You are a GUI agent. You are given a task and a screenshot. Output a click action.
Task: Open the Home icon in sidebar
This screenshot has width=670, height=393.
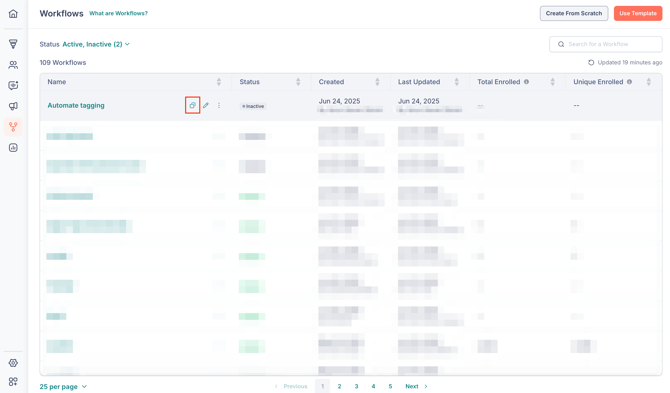point(13,14)
